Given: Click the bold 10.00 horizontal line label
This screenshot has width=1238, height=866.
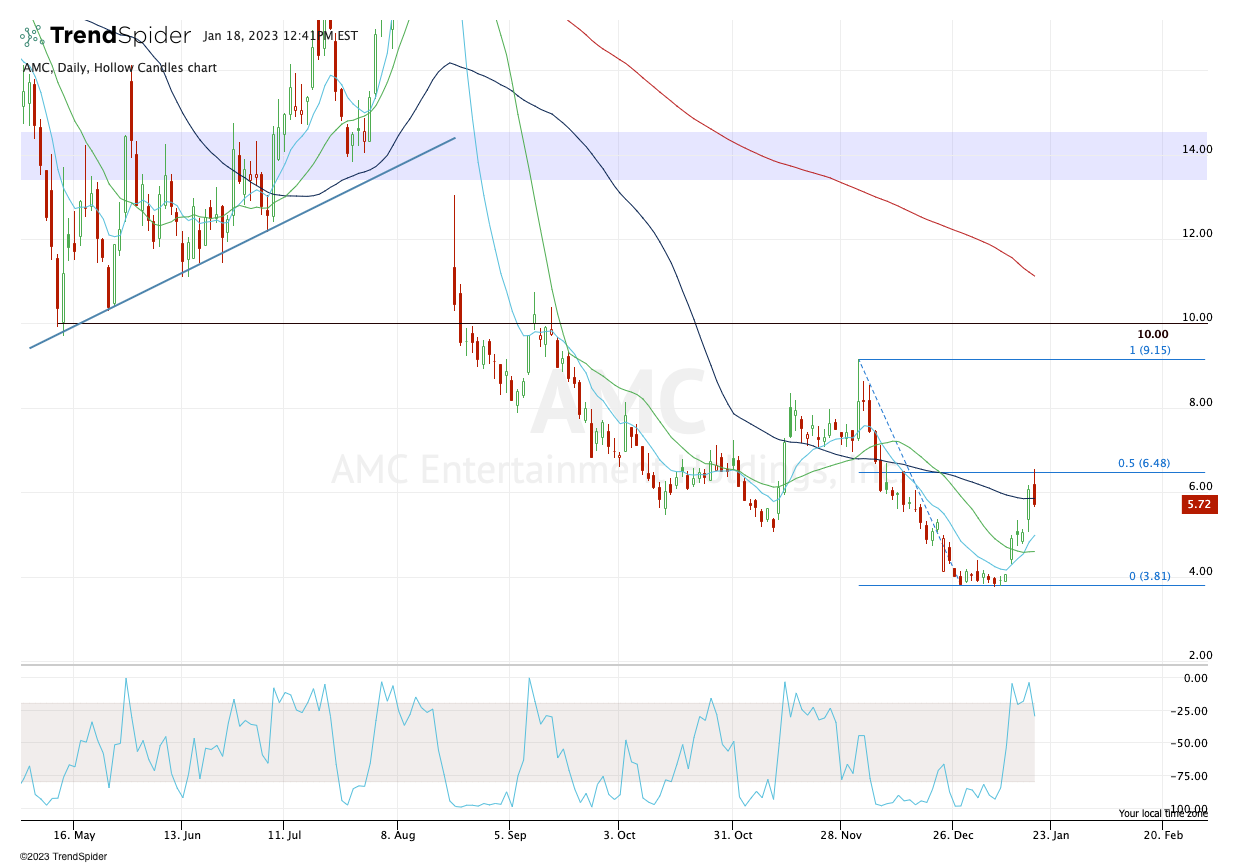Looking at the screenshot, I should tap(1152, 334).
